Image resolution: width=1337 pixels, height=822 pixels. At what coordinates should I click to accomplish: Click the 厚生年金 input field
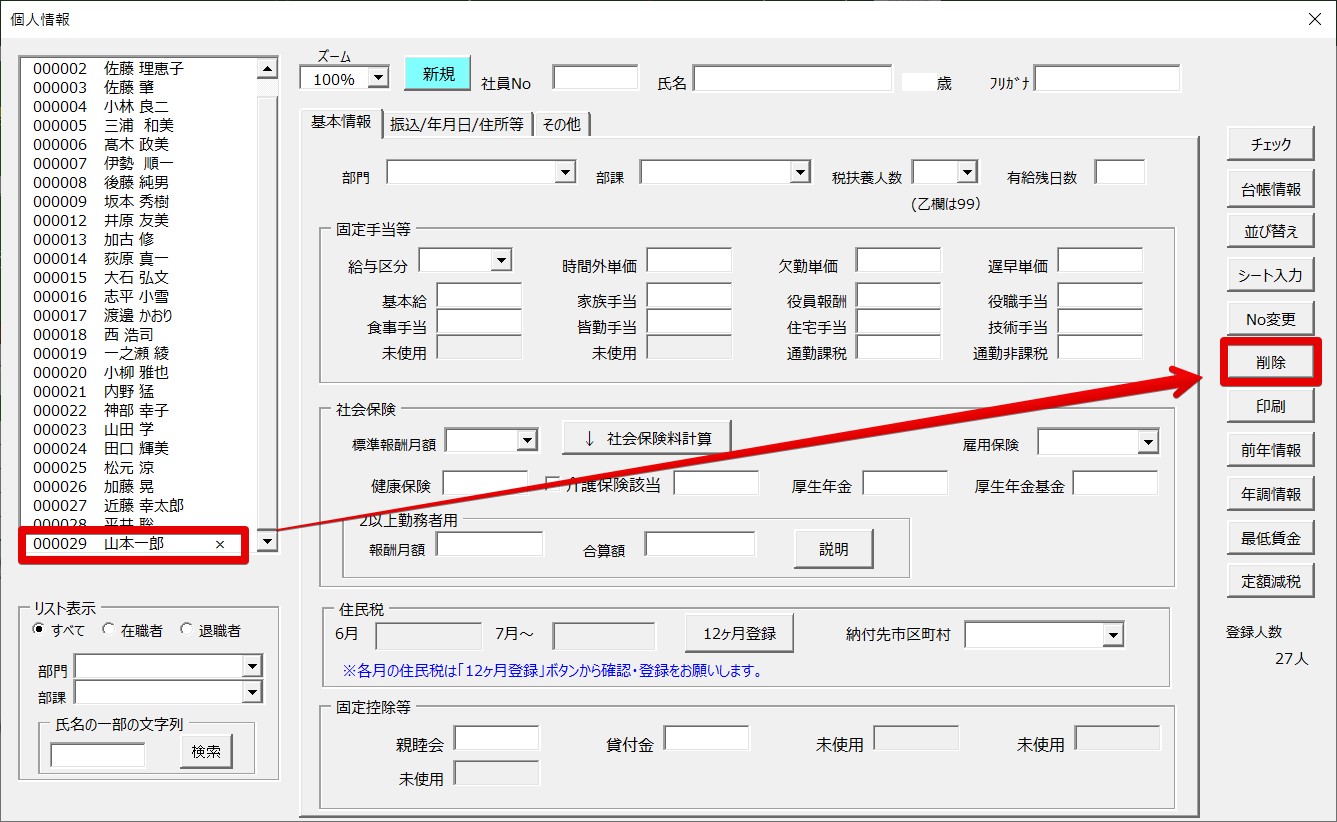pos(905,483)
